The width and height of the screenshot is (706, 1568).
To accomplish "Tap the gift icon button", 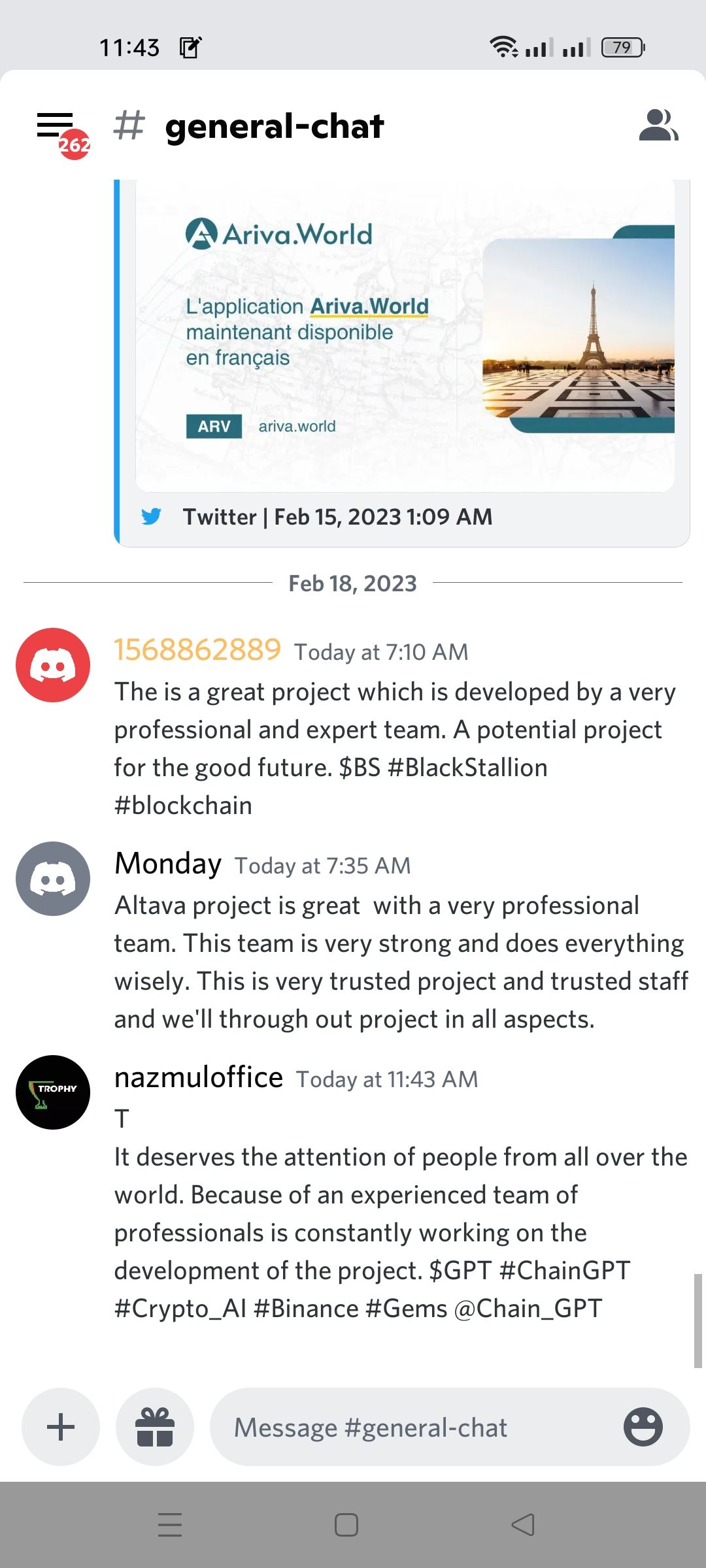I will (155, 1427).
